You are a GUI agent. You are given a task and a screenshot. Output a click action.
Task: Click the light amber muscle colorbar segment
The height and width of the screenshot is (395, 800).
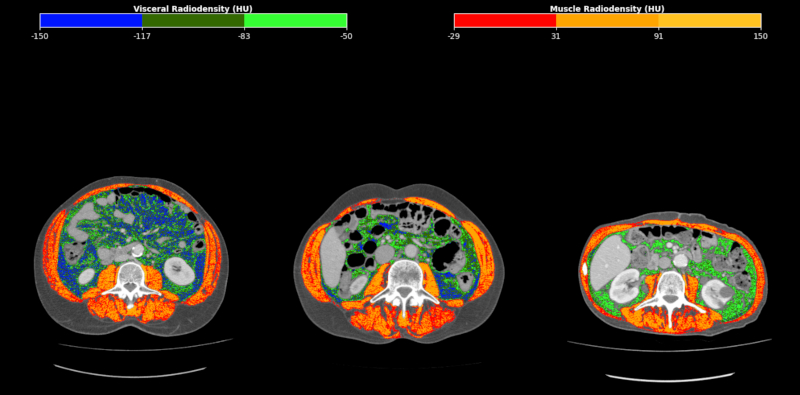pyautogui.click(x=710, y=20)
